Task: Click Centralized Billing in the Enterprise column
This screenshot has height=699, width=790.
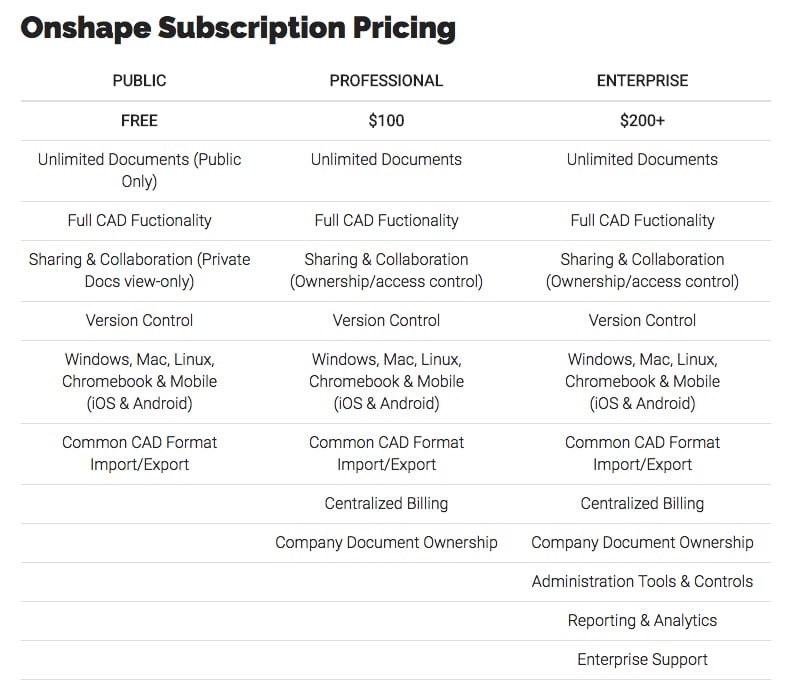Action: (642, 503)
